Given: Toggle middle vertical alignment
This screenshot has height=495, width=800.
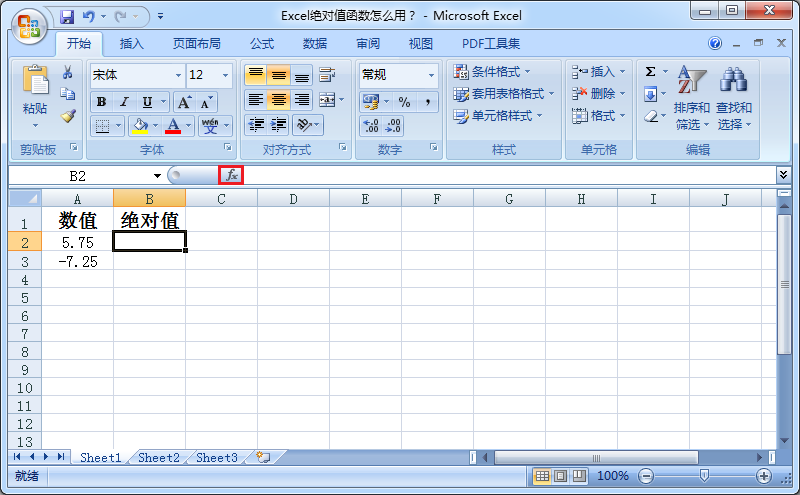Looking at the screenshot, I should (278, 75).
